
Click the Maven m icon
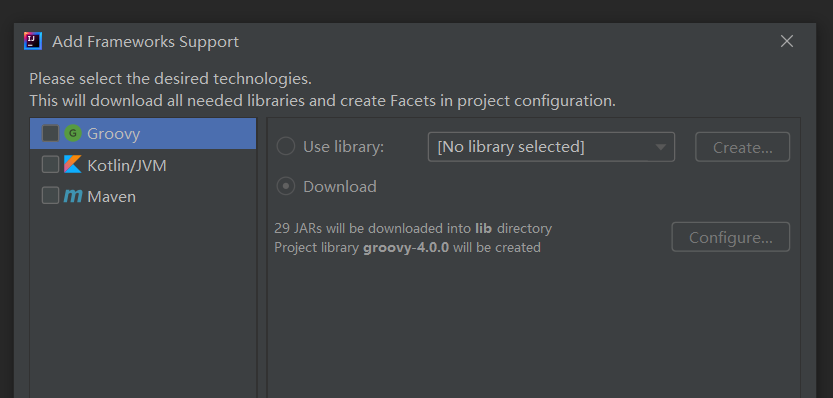pos(73,196)
